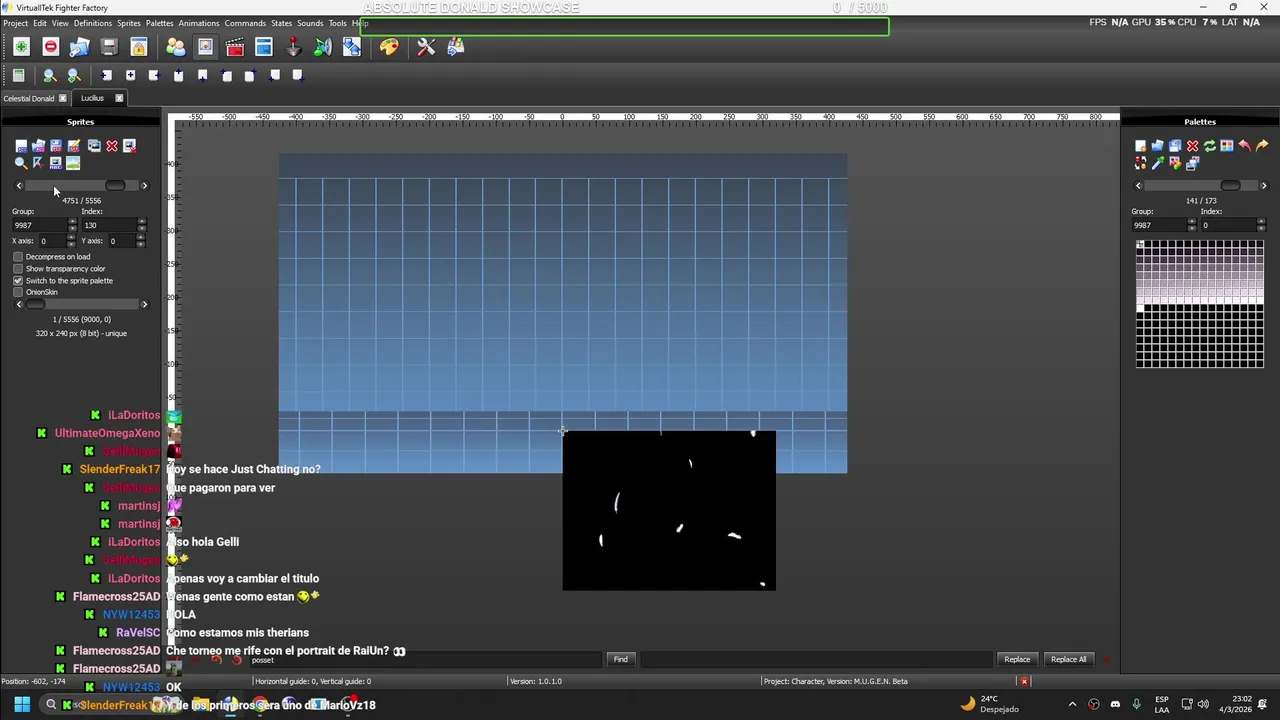Open Sounds with the speaker note icon
This screenshot has height=720, width=1280.
(x=322, y=47)
